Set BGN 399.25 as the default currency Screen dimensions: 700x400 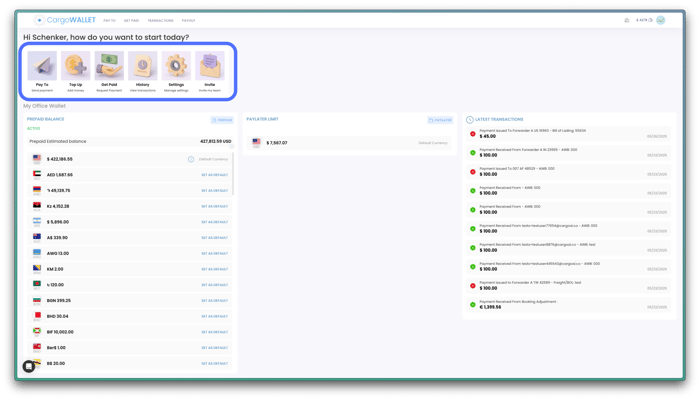click(215, 301)
